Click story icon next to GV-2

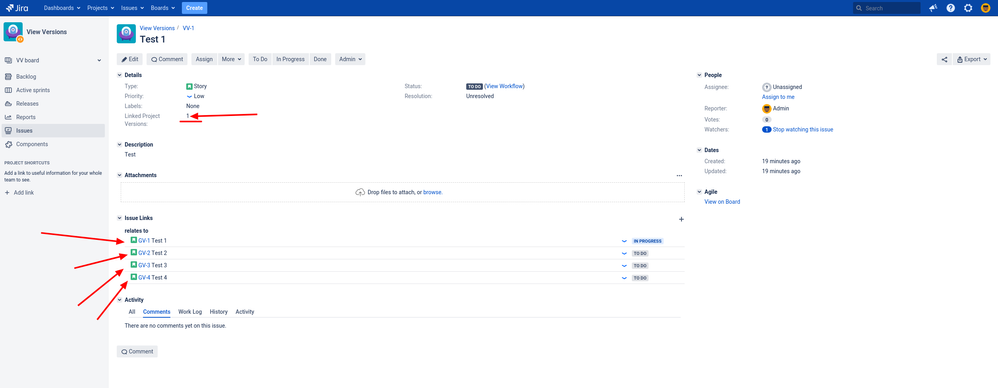click(134, 253)
